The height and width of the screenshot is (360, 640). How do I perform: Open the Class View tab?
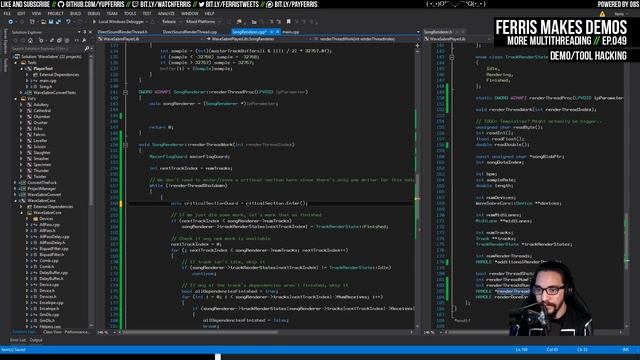52,332
